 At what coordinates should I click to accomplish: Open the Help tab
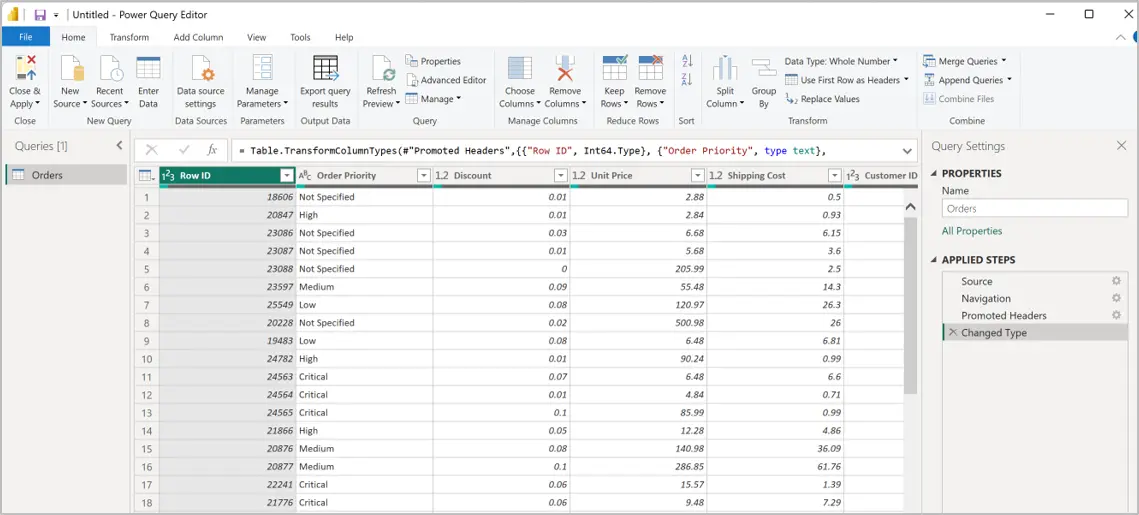point(344,37)
